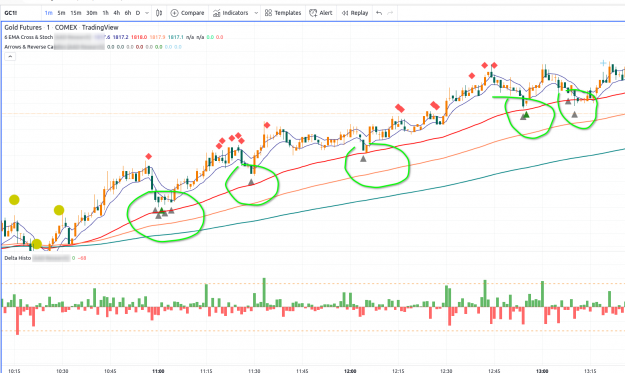The width and height of the screenshot is (625, 373).
Task: Switch chart to 1h interval
Action: (106, 13)
